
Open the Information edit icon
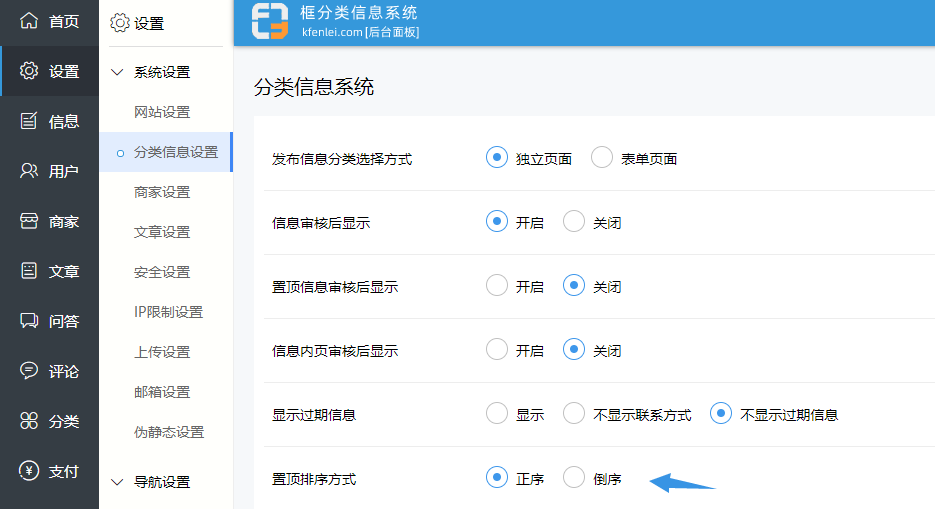pyautogui.click(x=29, y=121)
